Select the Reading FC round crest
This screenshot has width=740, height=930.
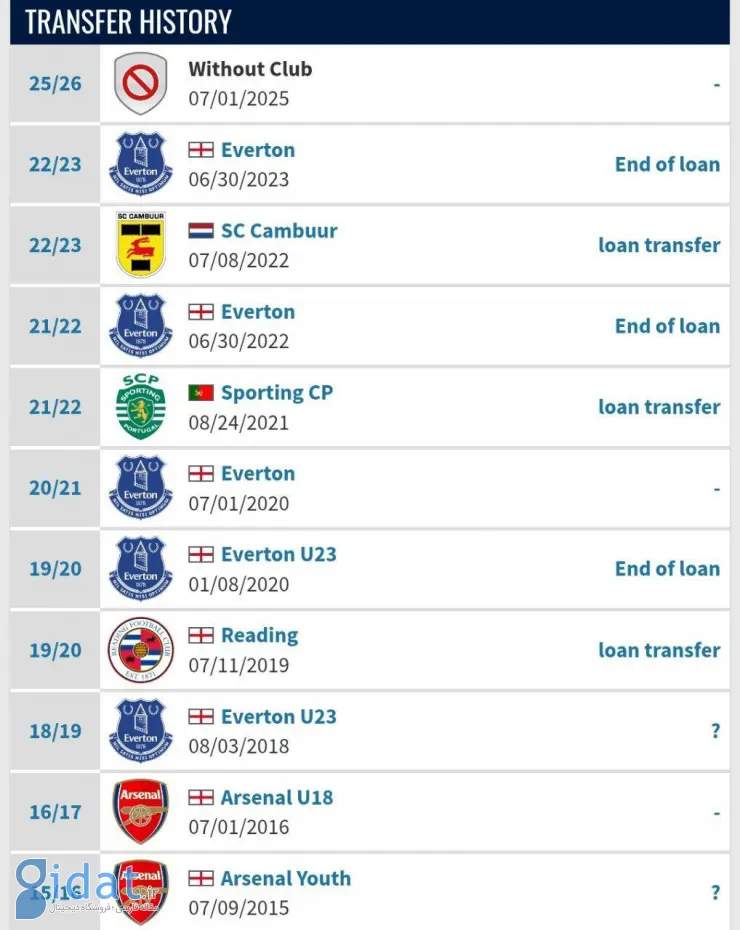point(141,649)
